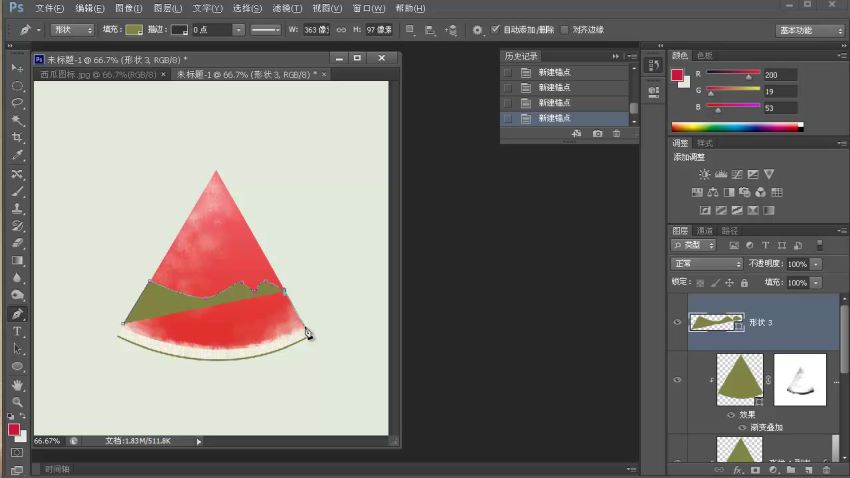This screenshot has height=478, width=850.
Task: Open the tool mode 形状 dropdown
Action: click(x=73, y=30)
